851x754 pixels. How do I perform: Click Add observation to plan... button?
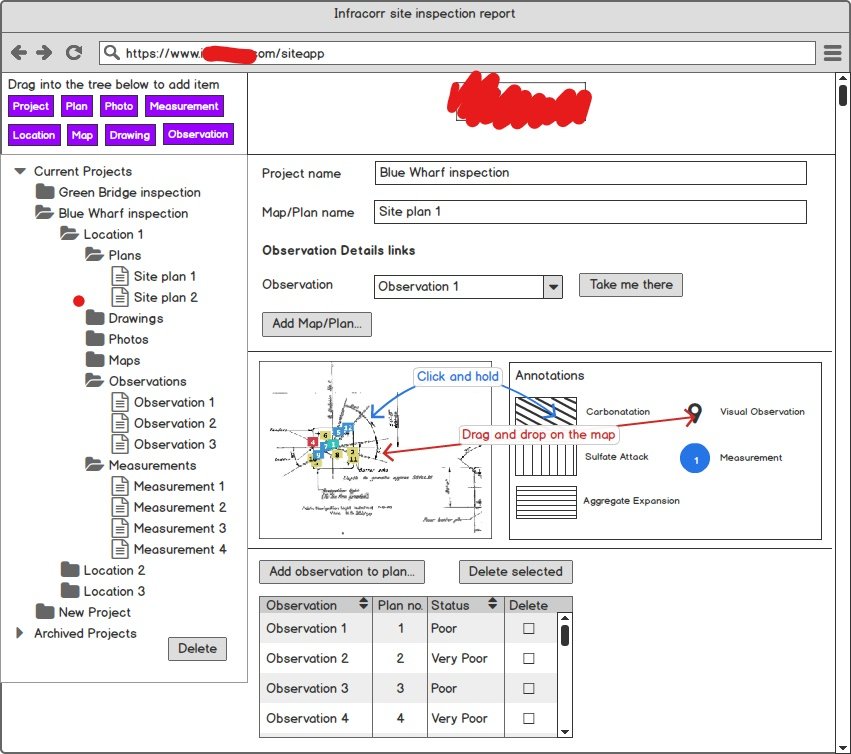pyautogui.click(x=342, y=572)
